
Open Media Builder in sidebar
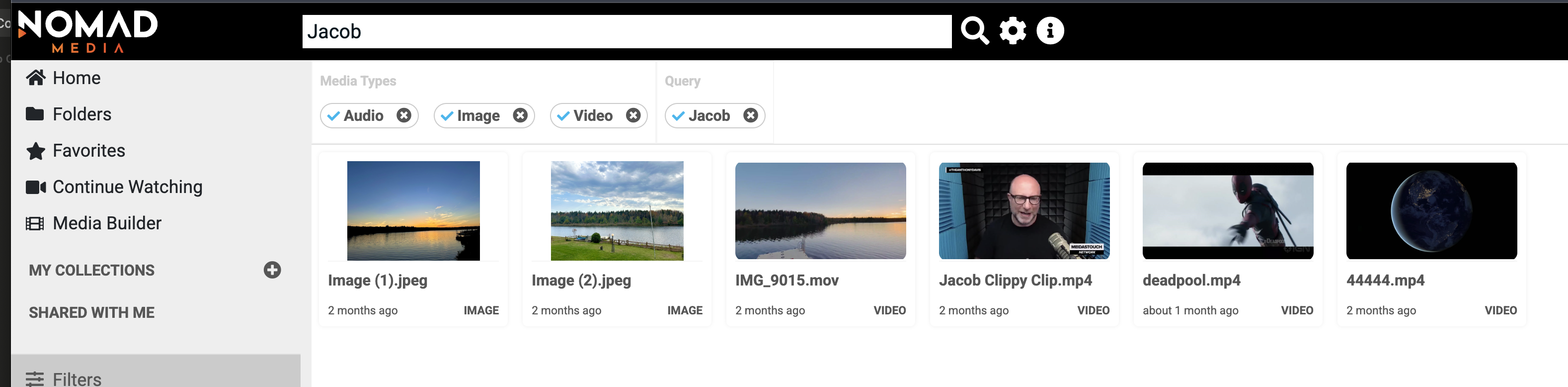107,224
